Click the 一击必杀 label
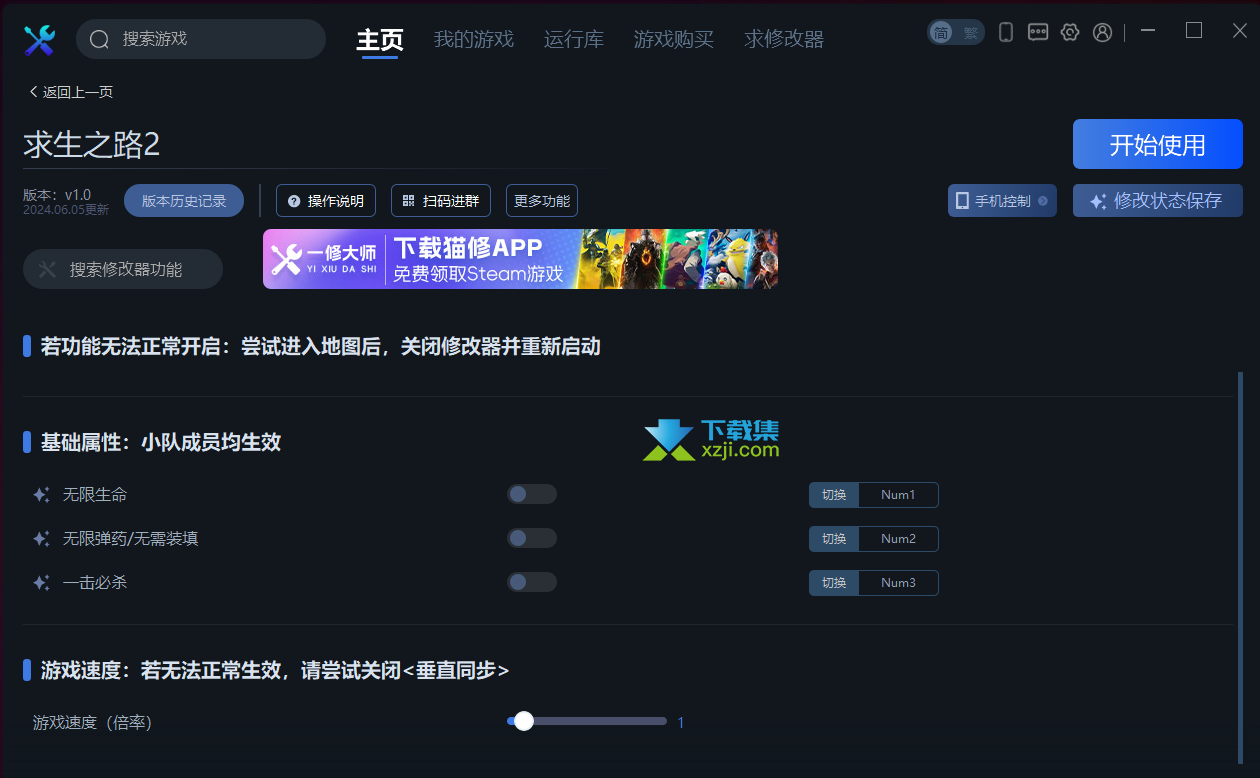This screenshot has width=1260, height=778. tap(95, 582)
